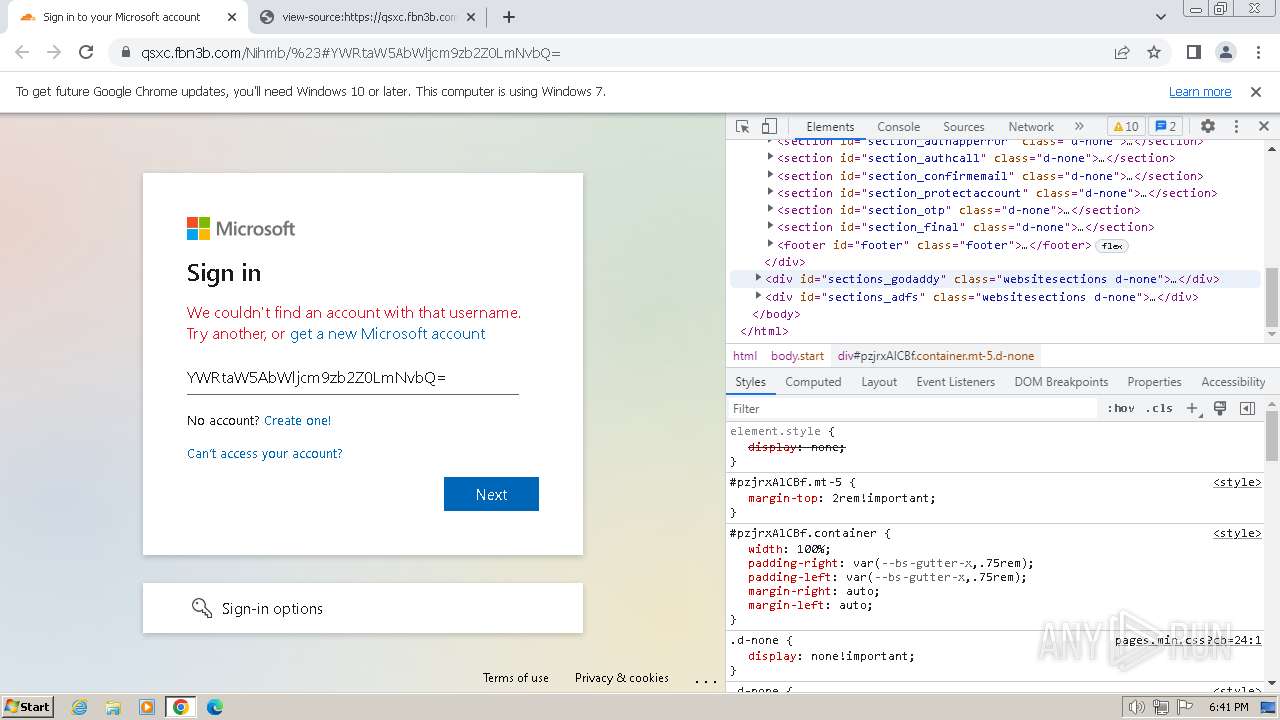Click 'Create one!' link
1280x720 pixels.
click(x=297, y=420)
